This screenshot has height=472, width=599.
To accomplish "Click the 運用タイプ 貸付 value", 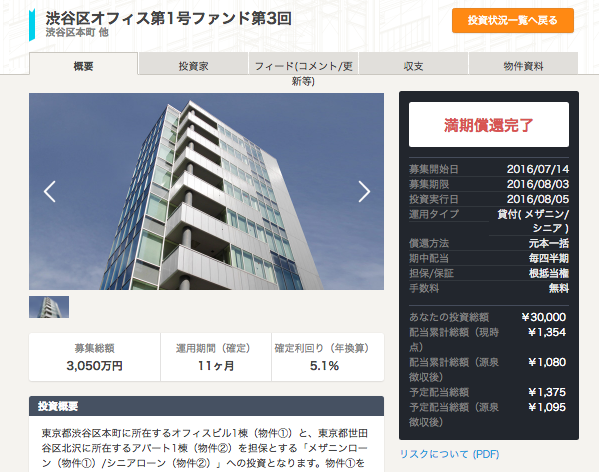I will [533, 221].
